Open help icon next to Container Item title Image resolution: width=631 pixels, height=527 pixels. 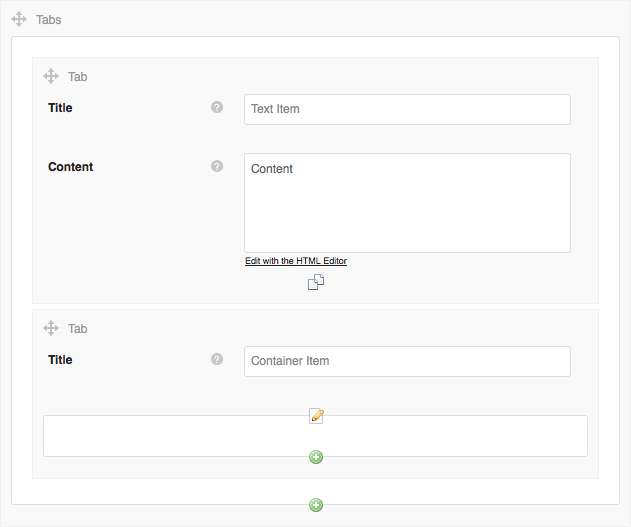tap(217, 359)
